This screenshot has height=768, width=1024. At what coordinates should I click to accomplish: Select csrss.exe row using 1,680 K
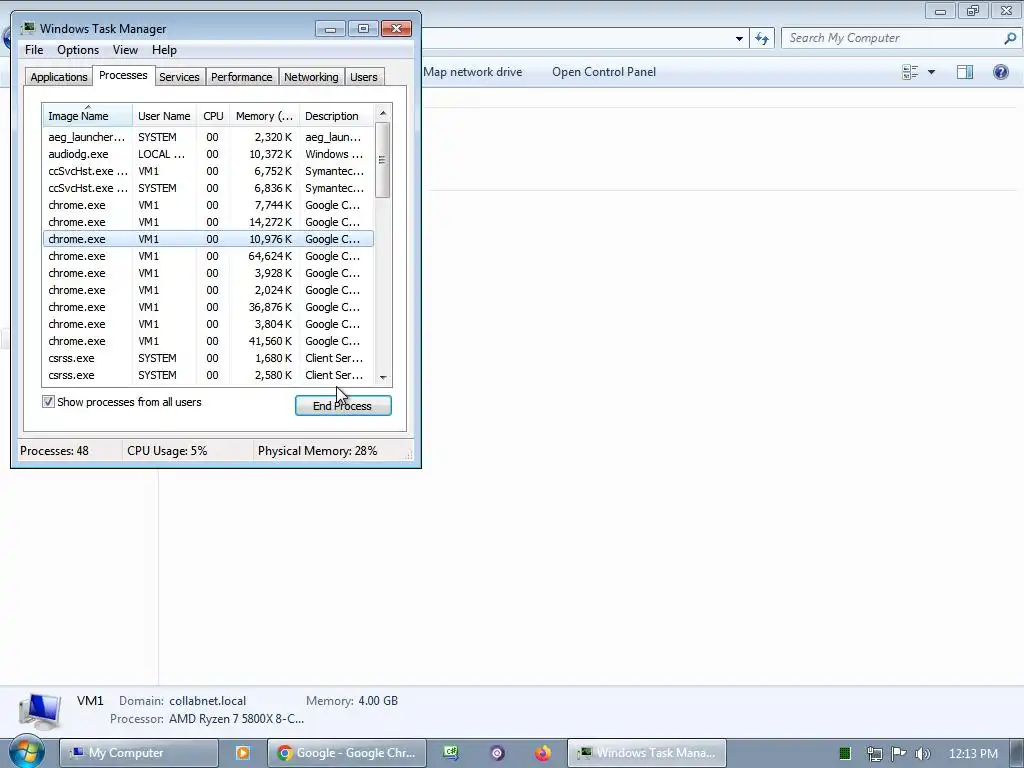(208, 358)
